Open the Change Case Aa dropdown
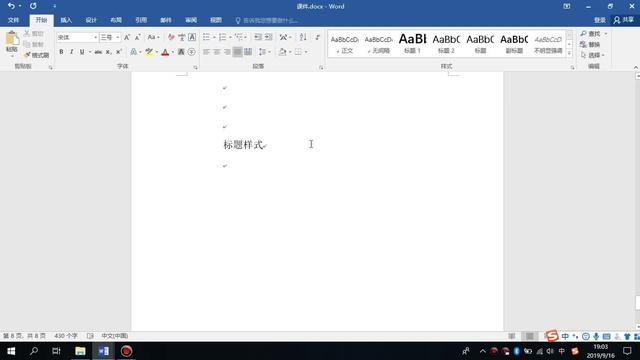The height and width of the screenshot is (360, 640). pyautogui.click(x=153, y=37)
